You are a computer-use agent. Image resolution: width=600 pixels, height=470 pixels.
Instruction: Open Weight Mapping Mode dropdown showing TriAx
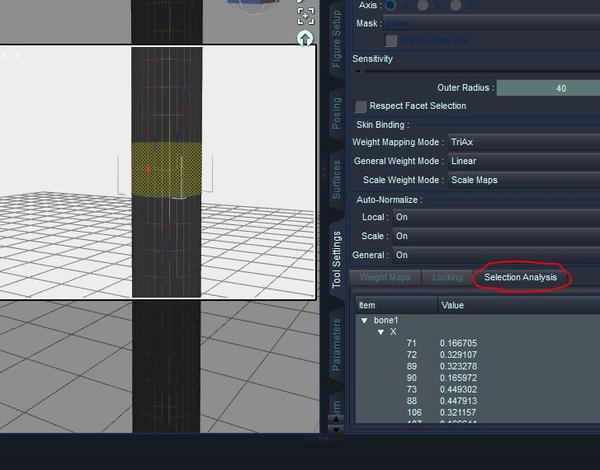[x=524, y=142]
